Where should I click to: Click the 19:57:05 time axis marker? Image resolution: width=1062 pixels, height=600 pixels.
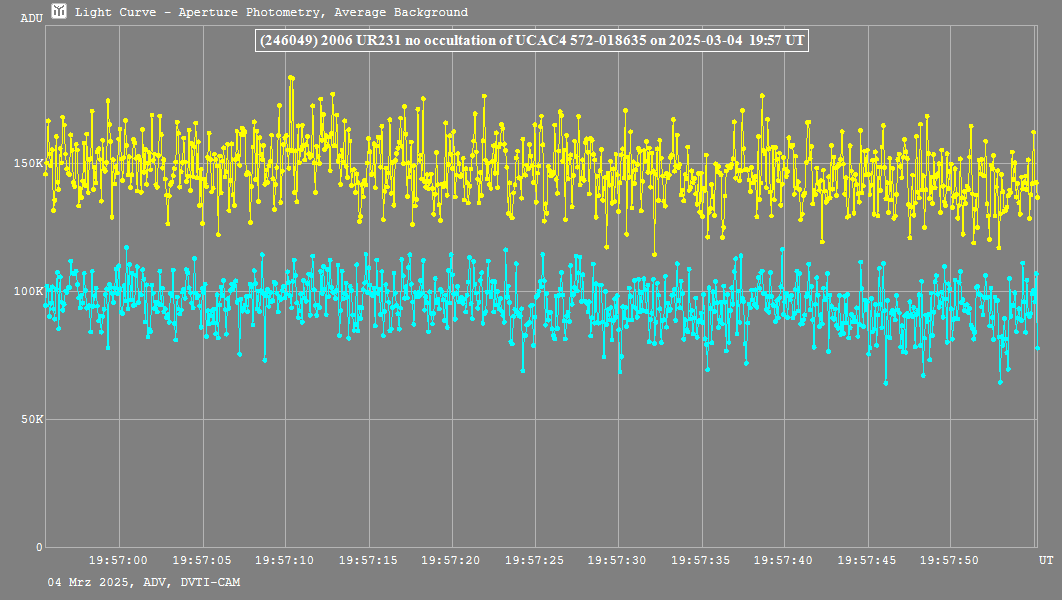[202, 561]
